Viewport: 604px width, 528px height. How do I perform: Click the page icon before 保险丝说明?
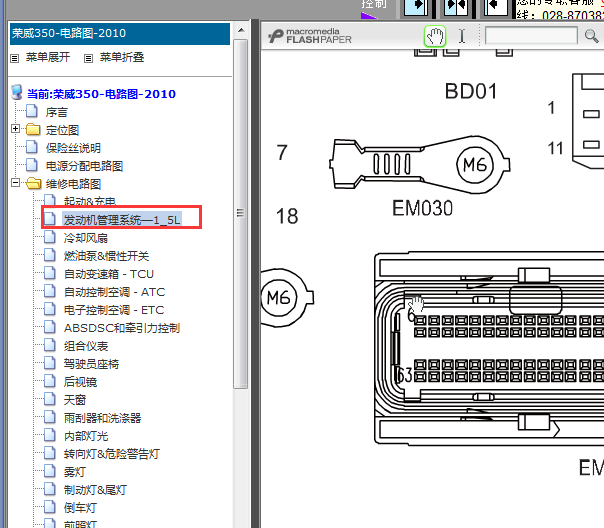point(32,147)
